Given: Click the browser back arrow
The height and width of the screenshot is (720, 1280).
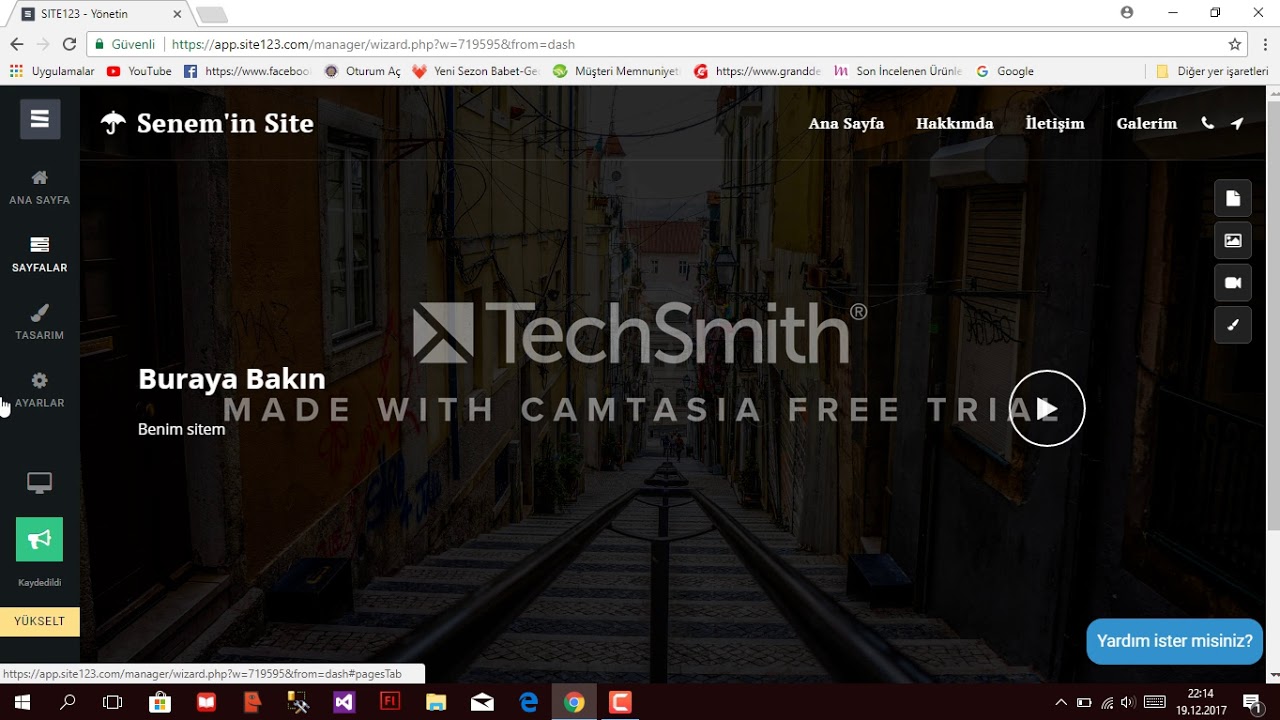Looking at the screenshot, I should click(x=16, y=44).
